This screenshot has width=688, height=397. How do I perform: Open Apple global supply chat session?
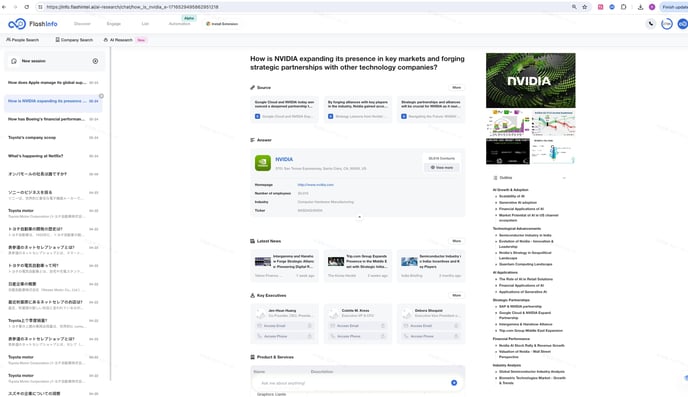pos(53,82)
